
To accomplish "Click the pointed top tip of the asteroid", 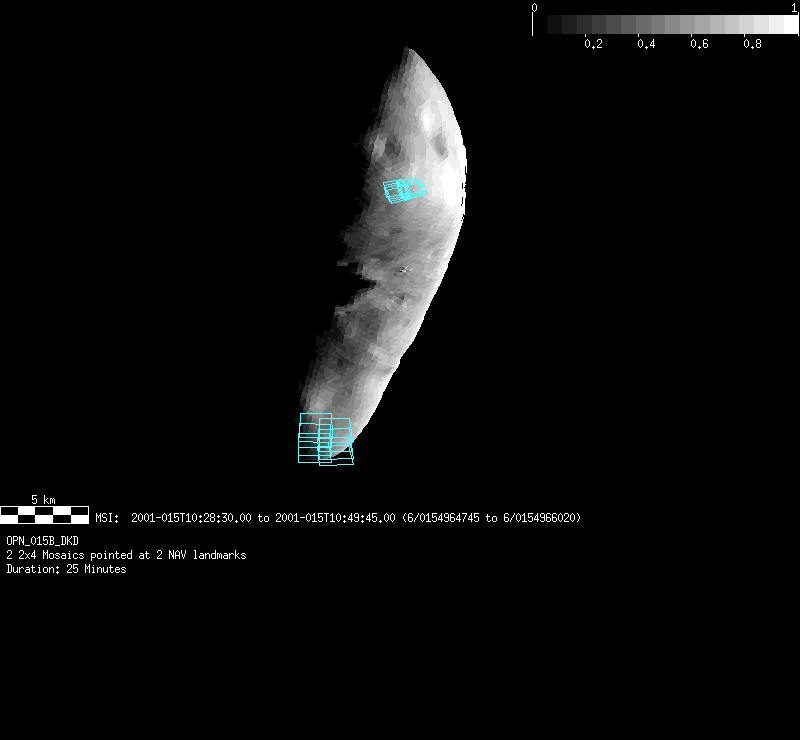I will [406, 49].
